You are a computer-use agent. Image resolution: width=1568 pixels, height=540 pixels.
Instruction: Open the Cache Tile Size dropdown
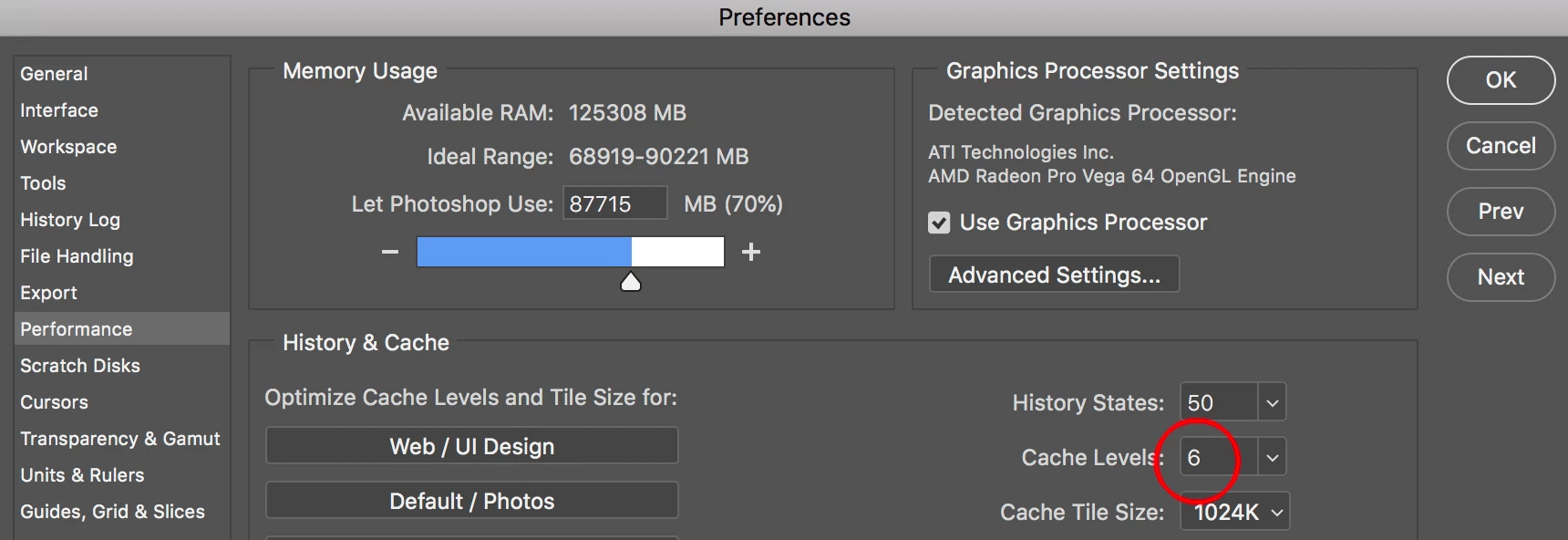pos(1235,513)
